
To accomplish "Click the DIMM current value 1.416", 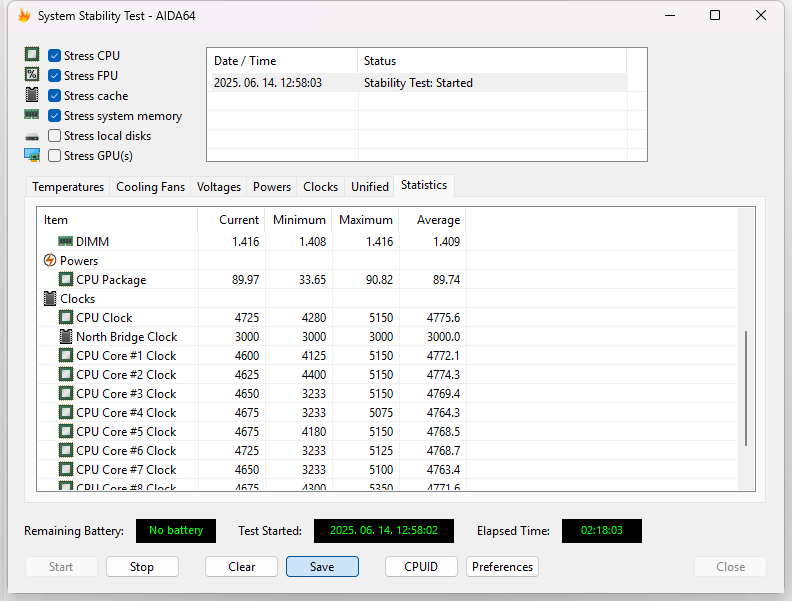I will coord(245,241).
